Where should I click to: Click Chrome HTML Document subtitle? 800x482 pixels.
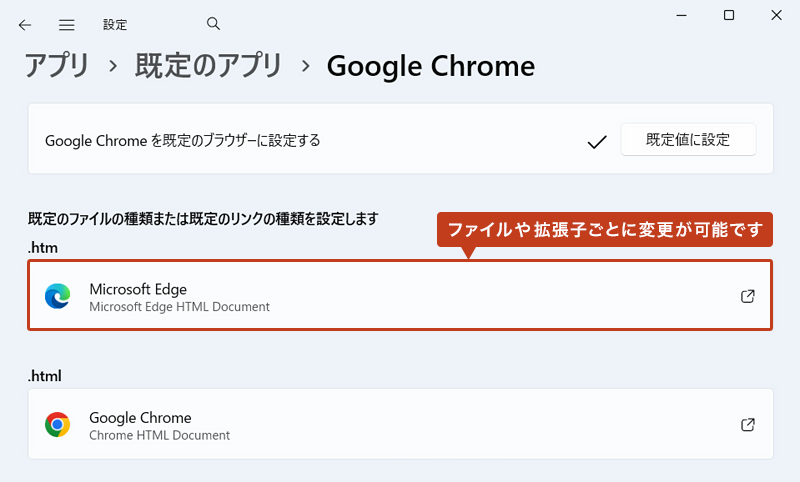point(160,435)
